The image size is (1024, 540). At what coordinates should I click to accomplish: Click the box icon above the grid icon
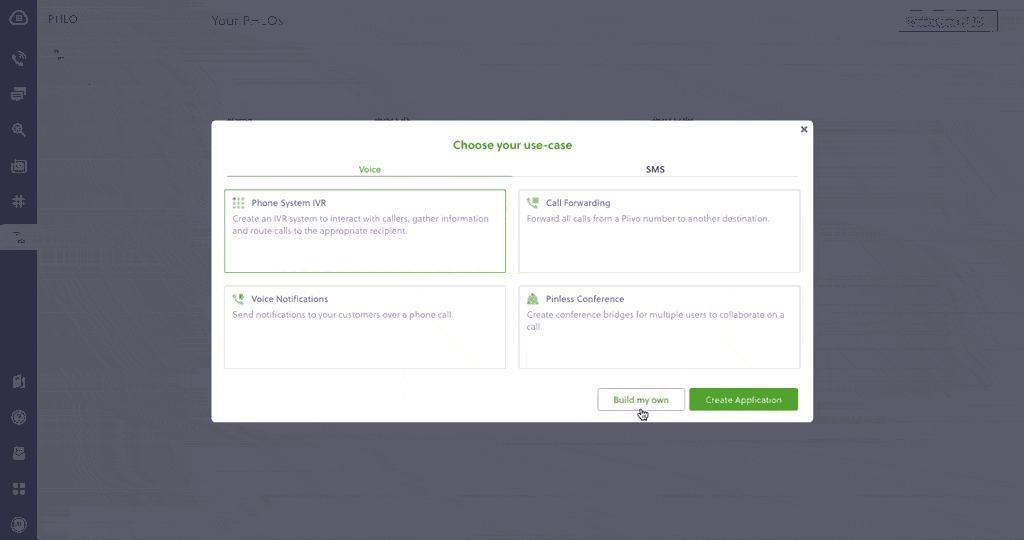click(18, 453)
